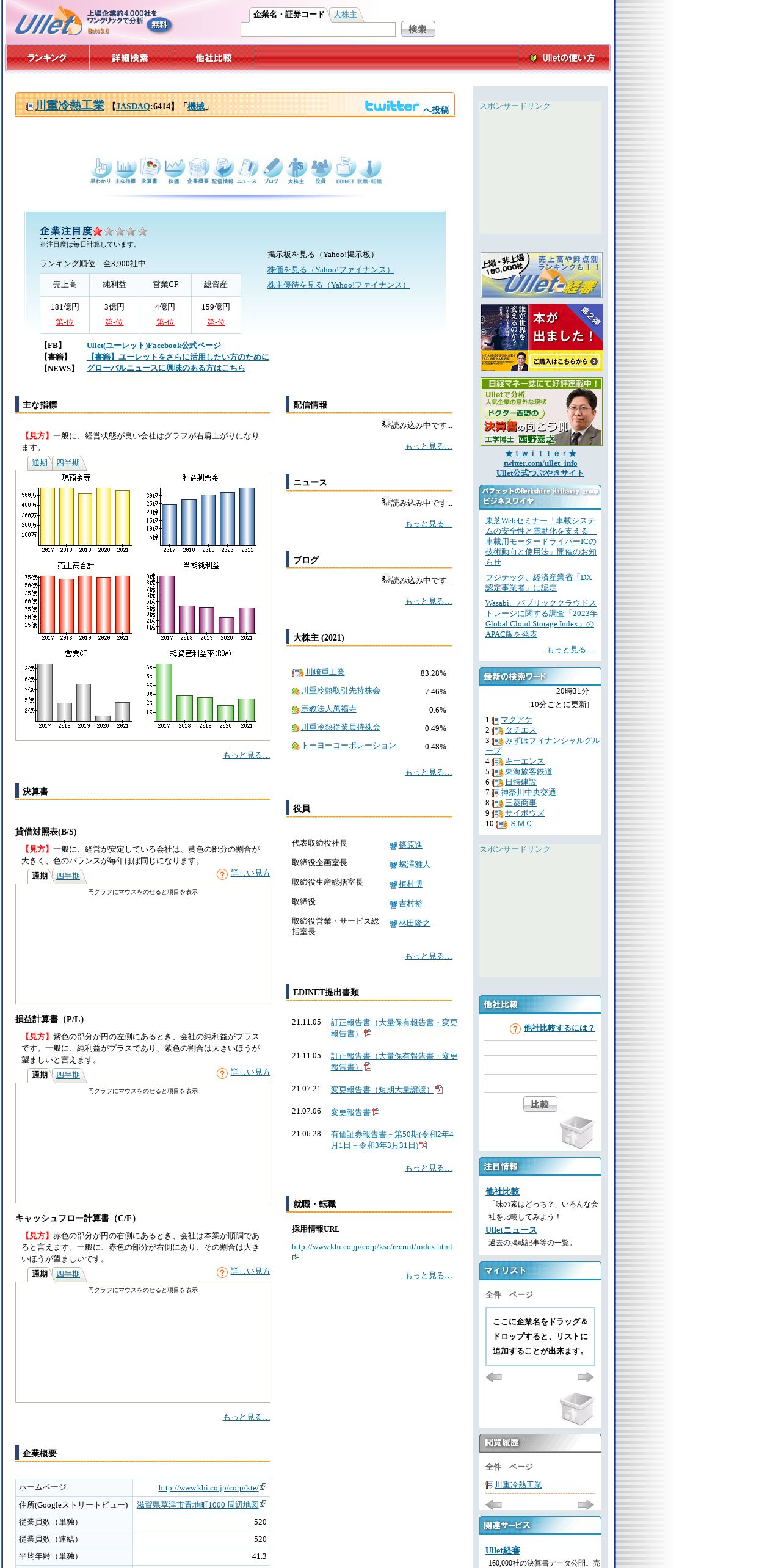784x1568 pixels.
Task: Open 機械 industry category link
Action: 196,106
